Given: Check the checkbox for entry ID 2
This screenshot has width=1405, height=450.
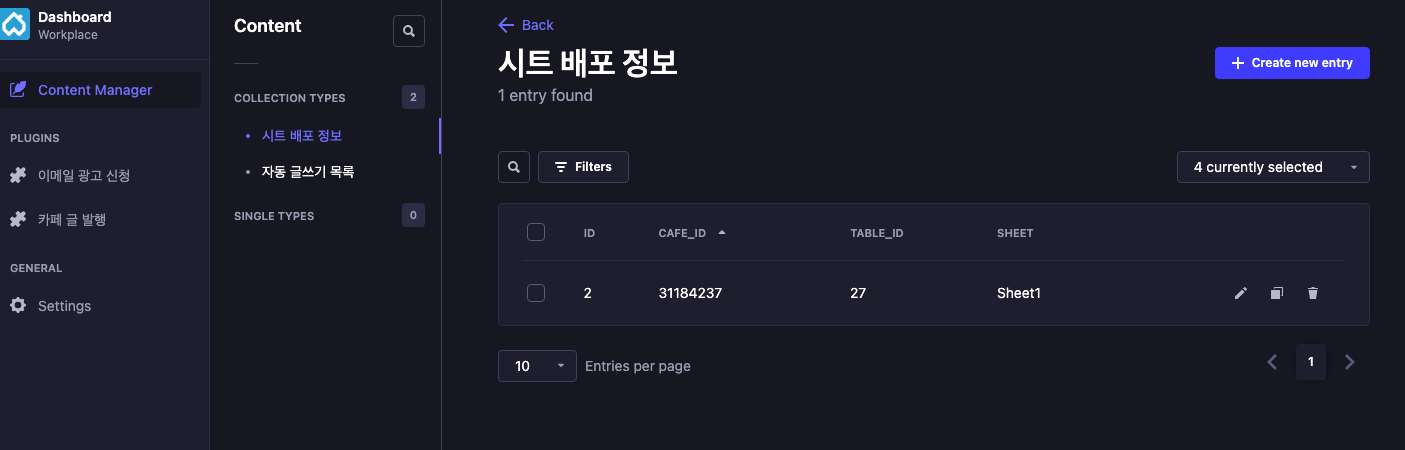Looking at the screenshot, I should click(536, 293).
